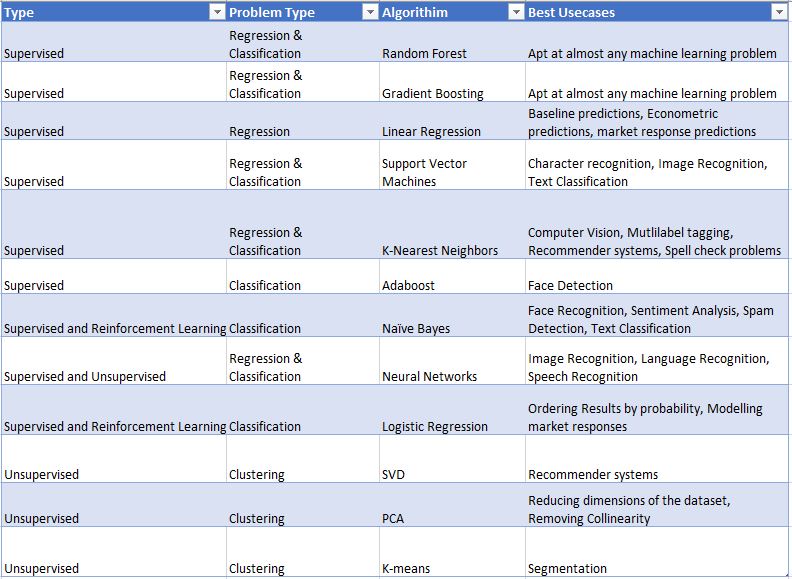Open the Type column filter dropdown
The image size is (792, 579).
point(216,12)
